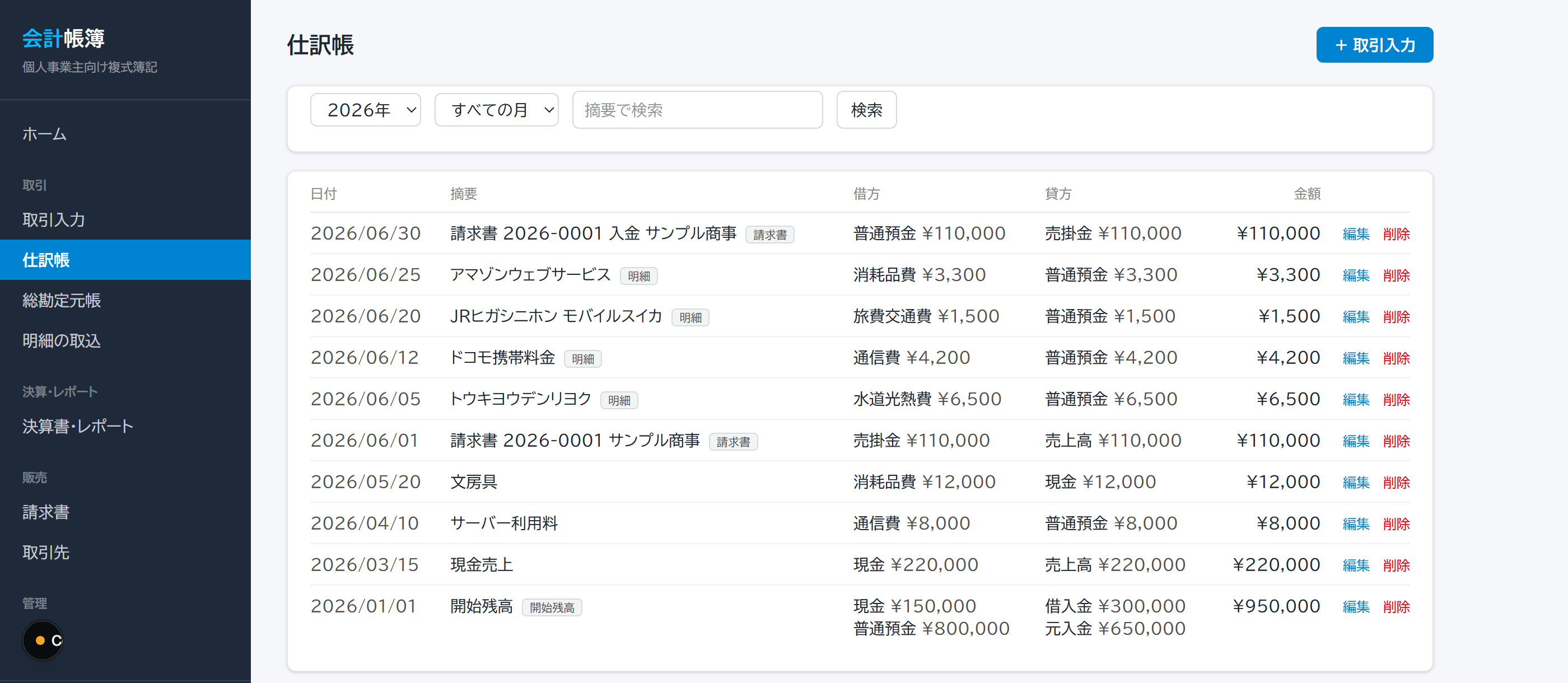Click the 仕訳帳 page heading
Image resolution: width=1568 pixels, height=683 pixels.
coord(320,45)
